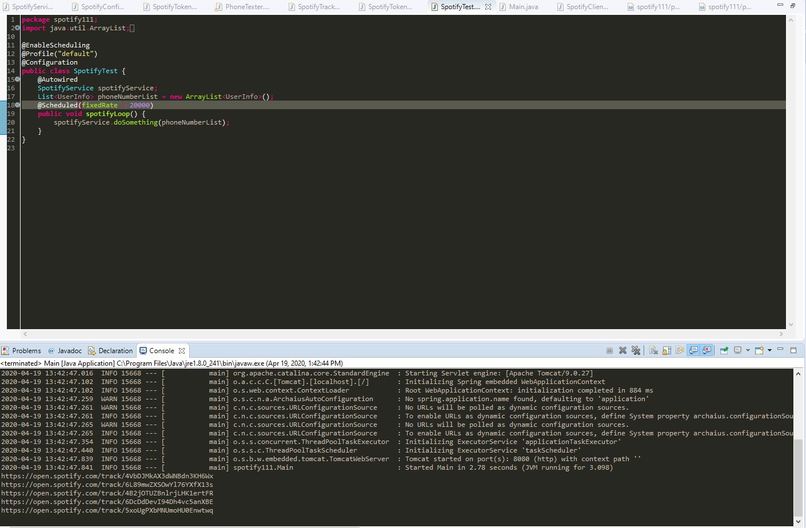806x528 pixels.
Task: Open the SpotifyClien... editor tab
Action: (582, 7)
